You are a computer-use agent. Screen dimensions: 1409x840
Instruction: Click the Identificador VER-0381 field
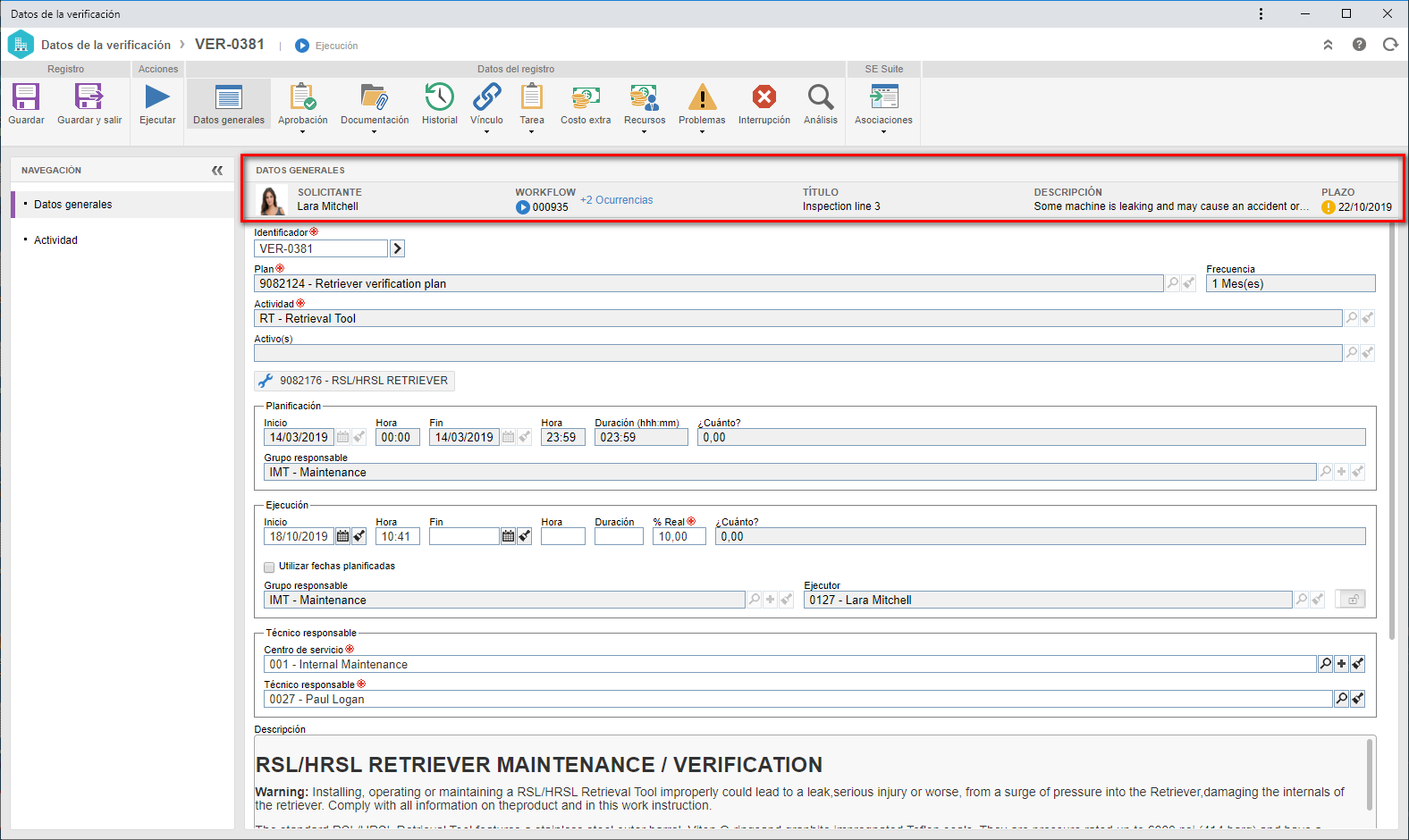(321, 248)
